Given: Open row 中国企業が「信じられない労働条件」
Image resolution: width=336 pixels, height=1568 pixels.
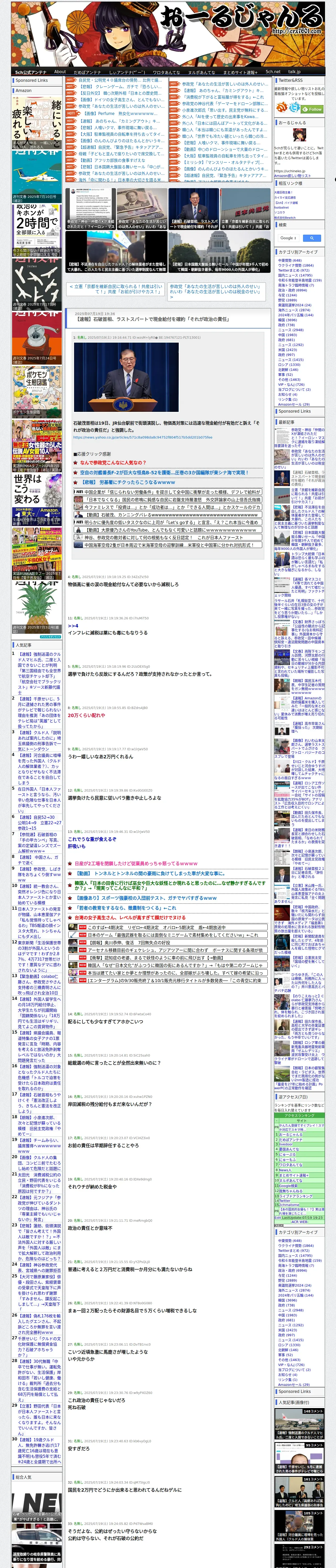Looking at the screenshot, I should [167, 492].
